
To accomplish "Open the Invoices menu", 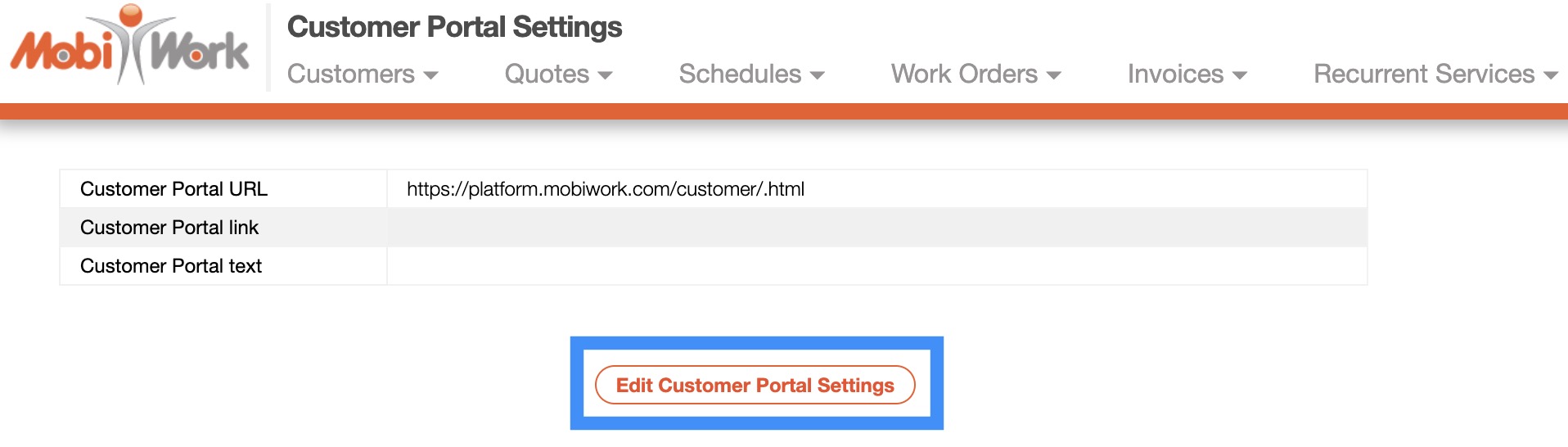I will [x=1175, y=74].
